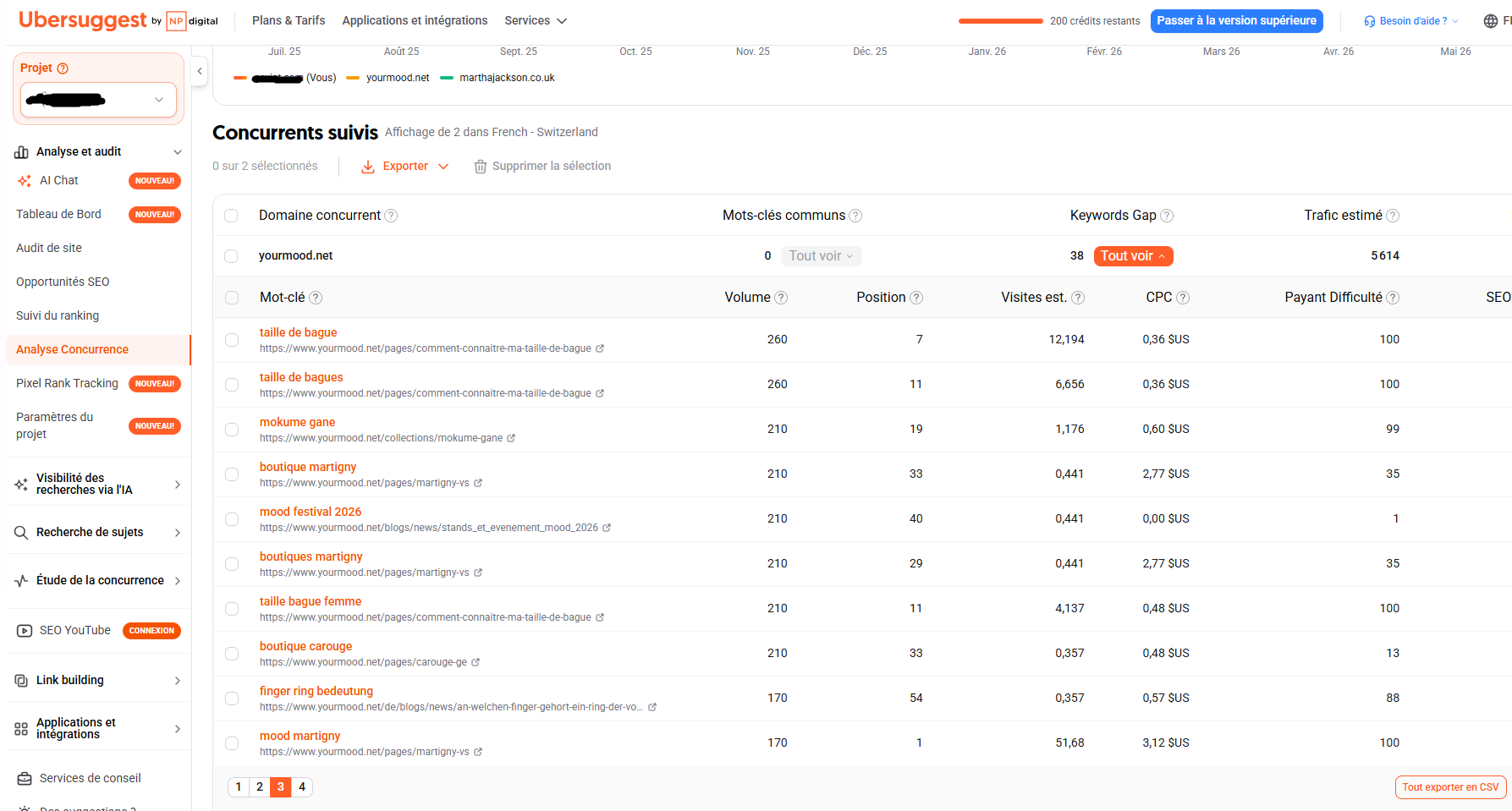
Task: Check the mood martigny row checkbox
Action: (232, 743)
